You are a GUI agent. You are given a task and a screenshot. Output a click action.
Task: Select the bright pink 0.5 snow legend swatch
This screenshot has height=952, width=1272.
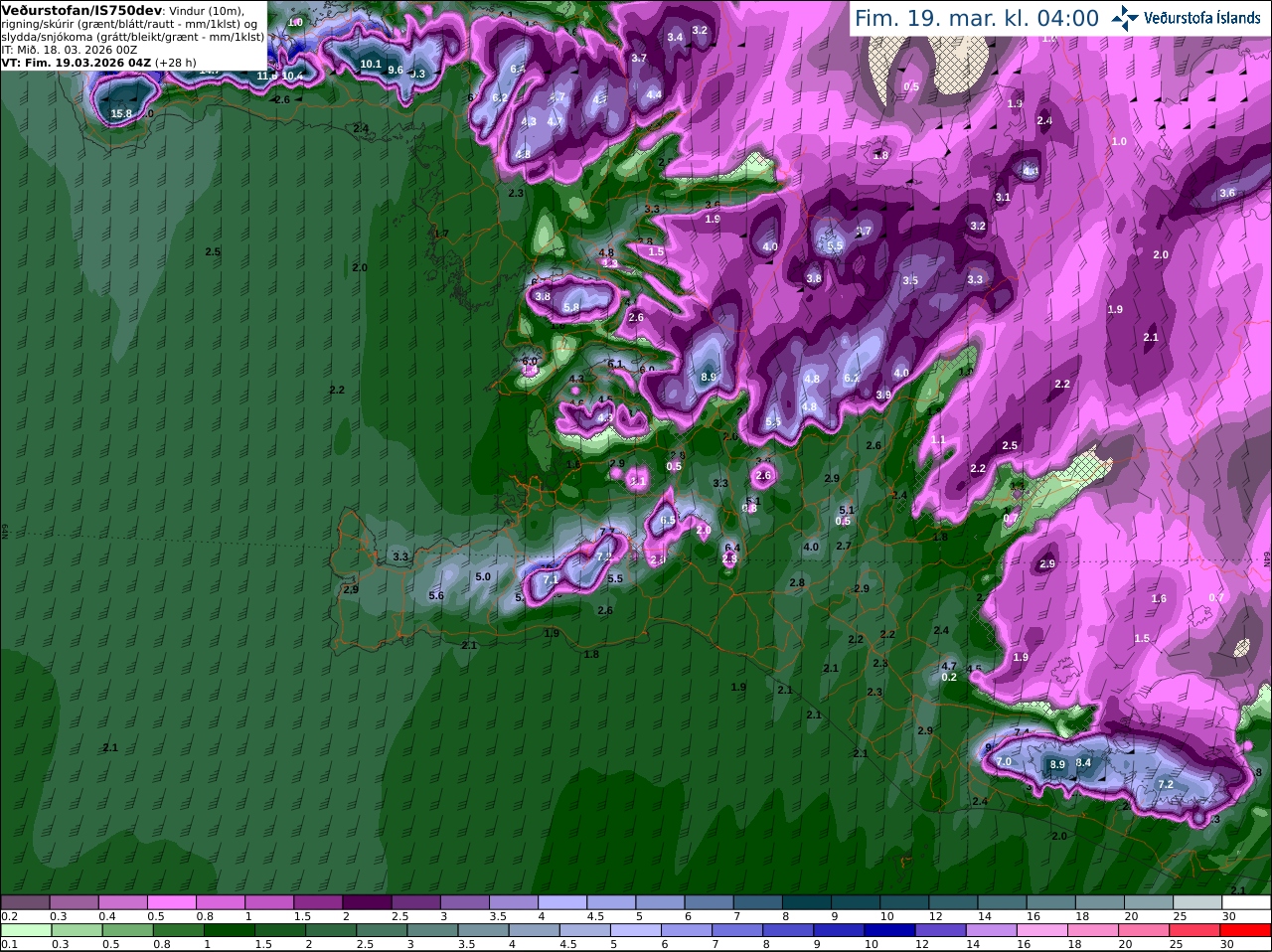(x=171, y=902)
